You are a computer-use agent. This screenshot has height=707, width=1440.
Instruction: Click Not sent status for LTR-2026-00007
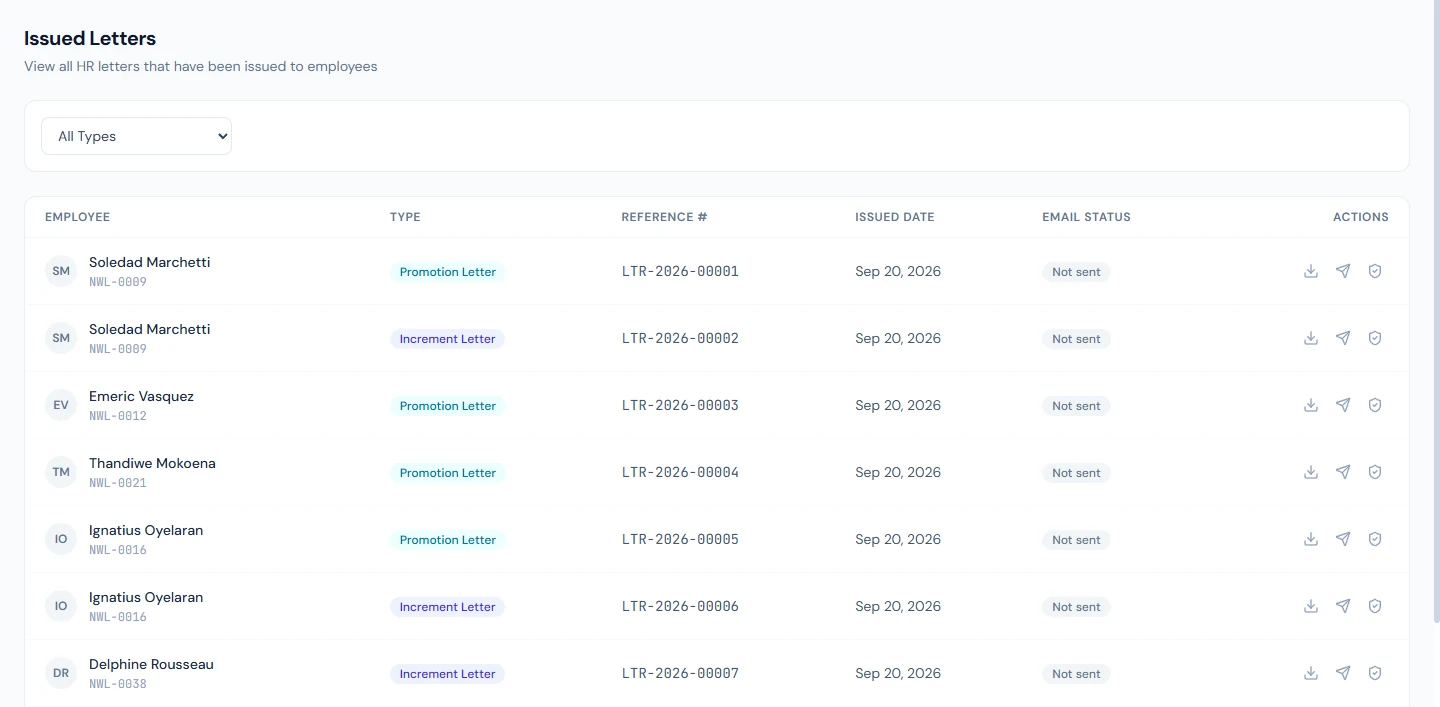point(1076,674)
